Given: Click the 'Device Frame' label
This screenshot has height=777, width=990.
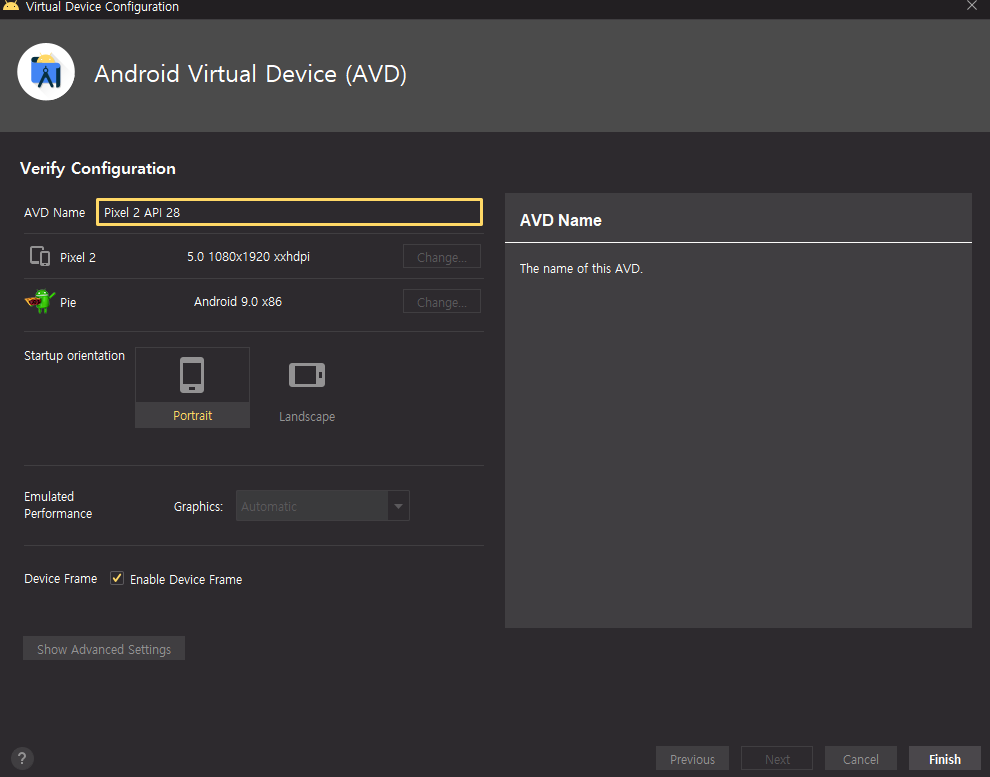Looking at the screenshot, I should [x=61, y=578].
